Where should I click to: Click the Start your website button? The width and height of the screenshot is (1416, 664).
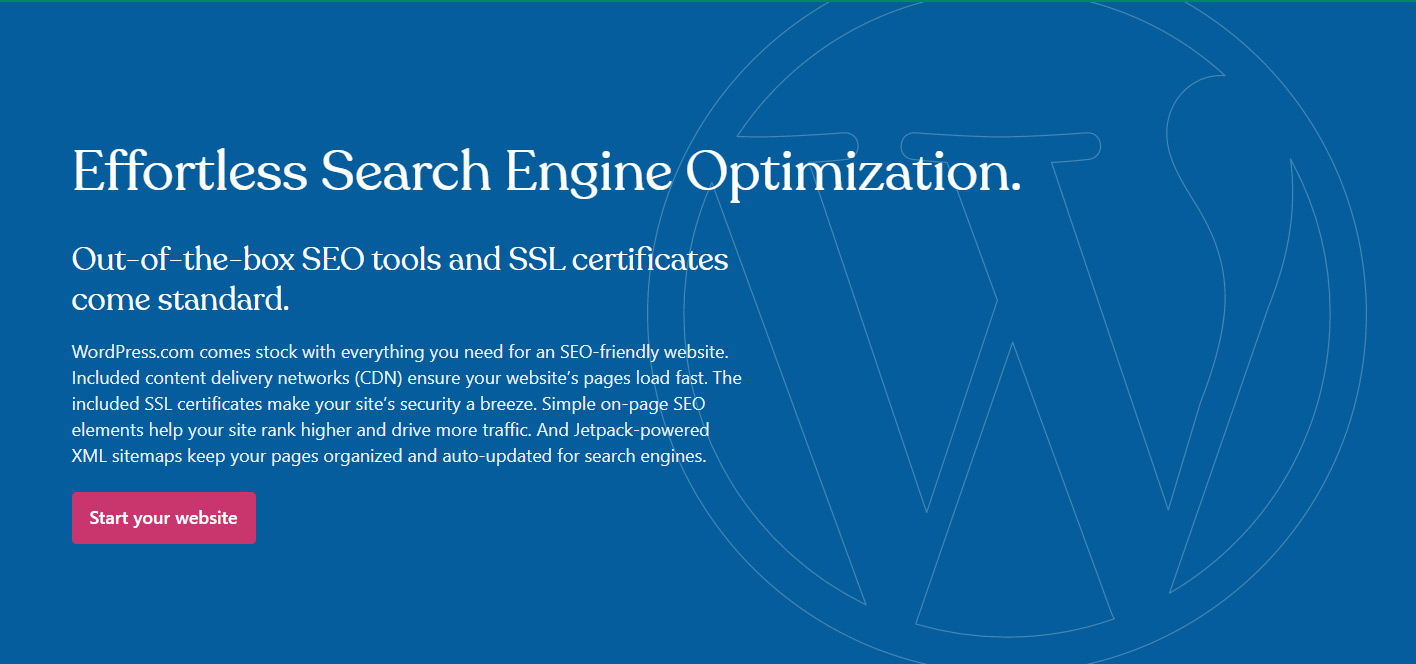[164, 518]
